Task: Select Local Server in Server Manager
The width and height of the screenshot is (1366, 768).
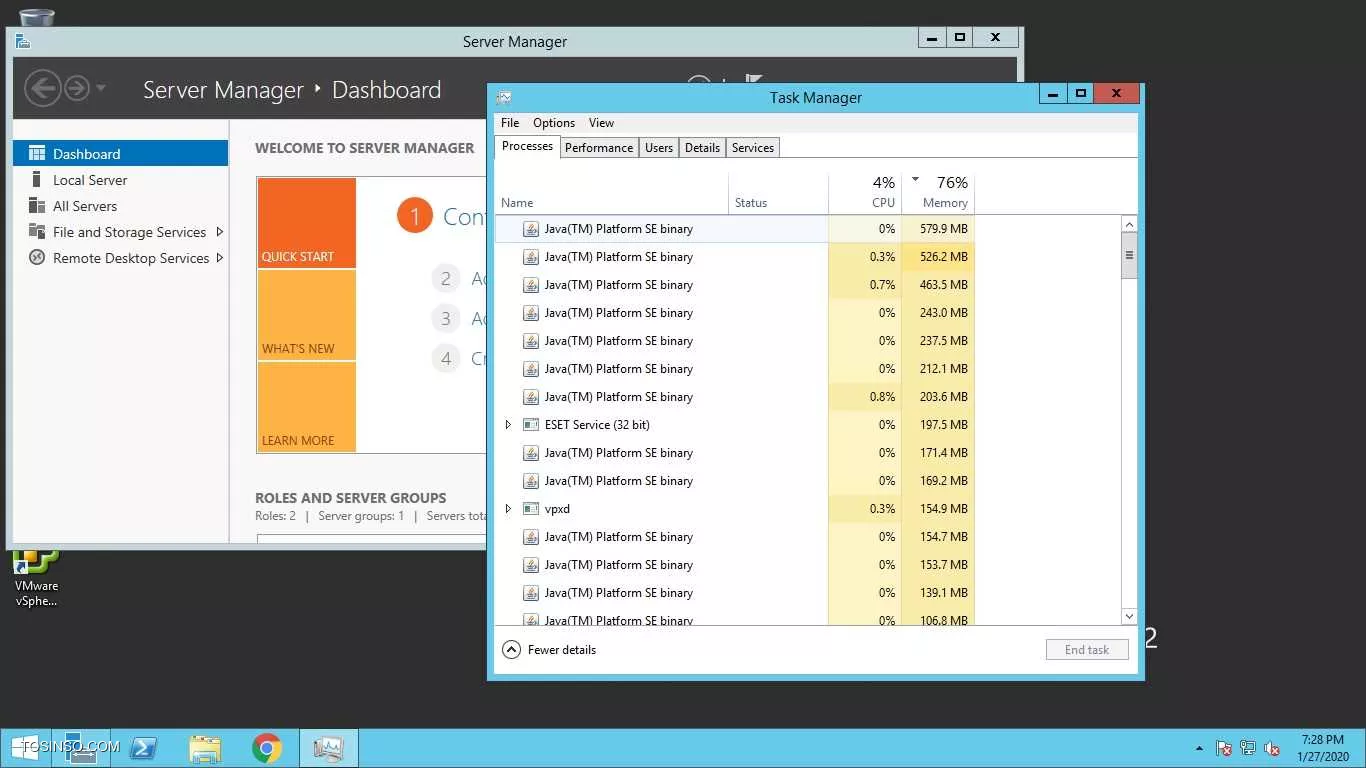Action: (x=120, y=180)
